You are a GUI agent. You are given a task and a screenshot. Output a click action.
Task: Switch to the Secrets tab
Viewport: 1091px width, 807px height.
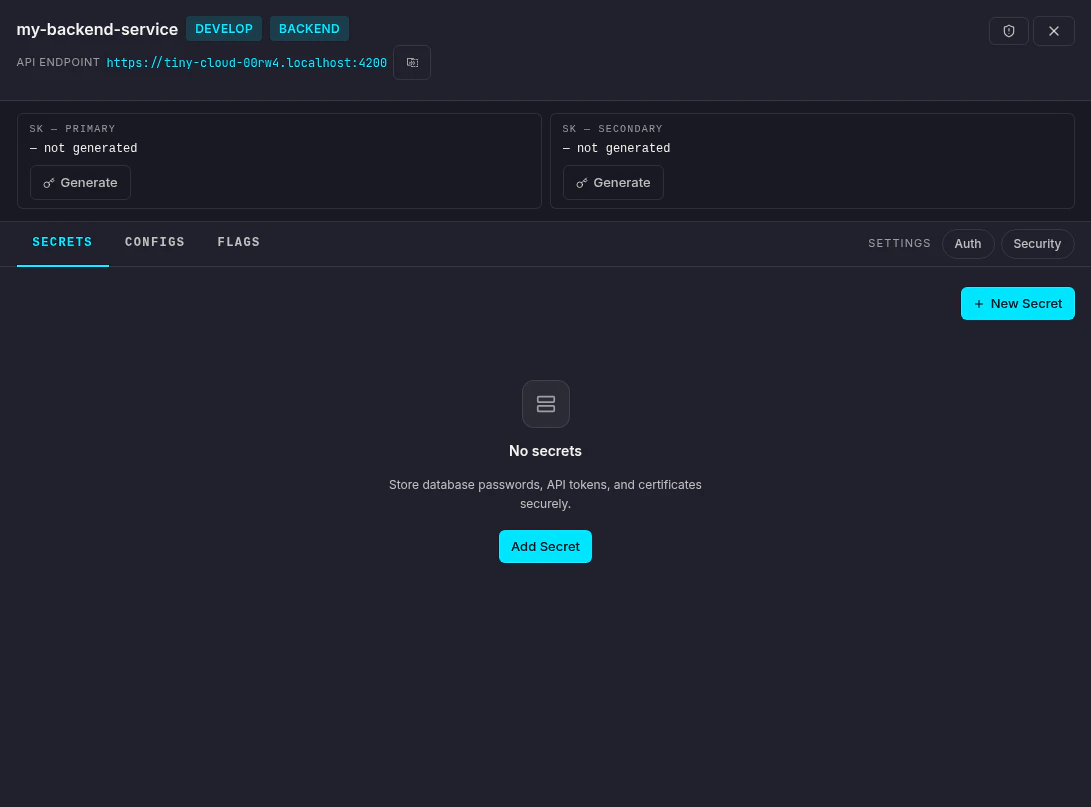pos(62,242)
